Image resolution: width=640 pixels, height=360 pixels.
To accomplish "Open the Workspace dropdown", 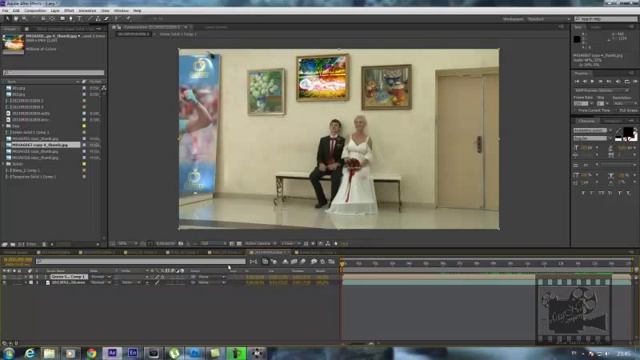I will click(549, 19).
